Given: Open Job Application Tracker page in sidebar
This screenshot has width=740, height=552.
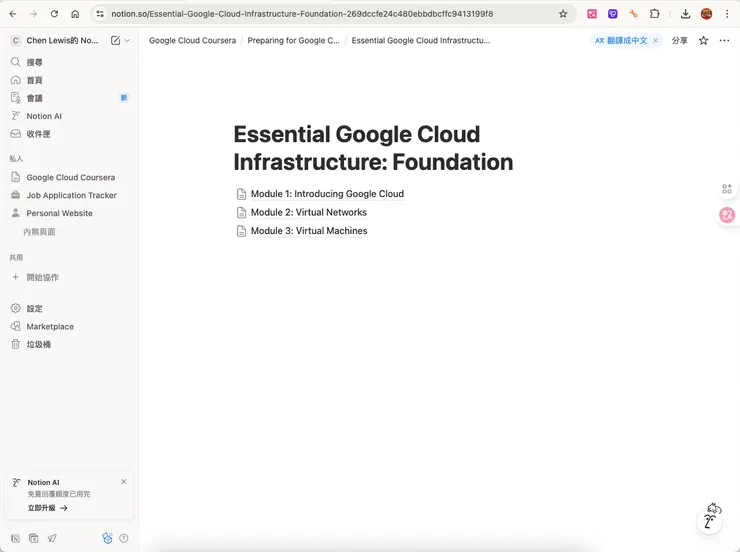Looking at the screenshot, I should [71, 195].
